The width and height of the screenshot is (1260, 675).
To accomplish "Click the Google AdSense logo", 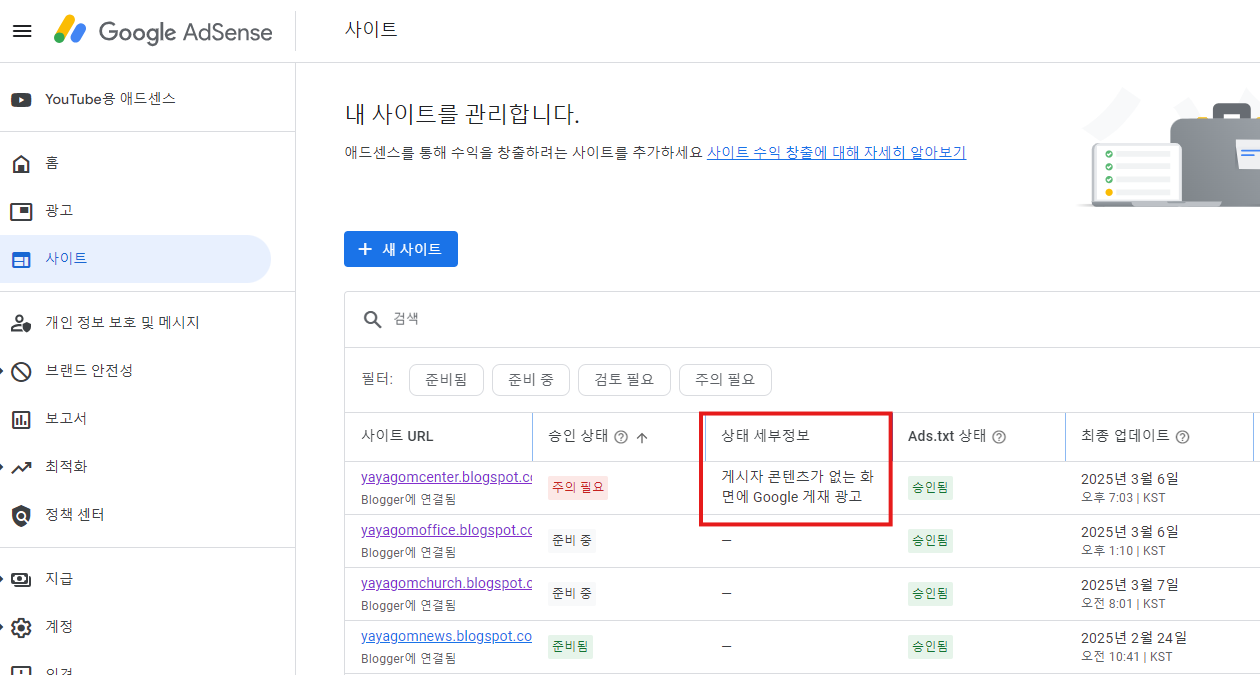I will (x=163, y=31).
